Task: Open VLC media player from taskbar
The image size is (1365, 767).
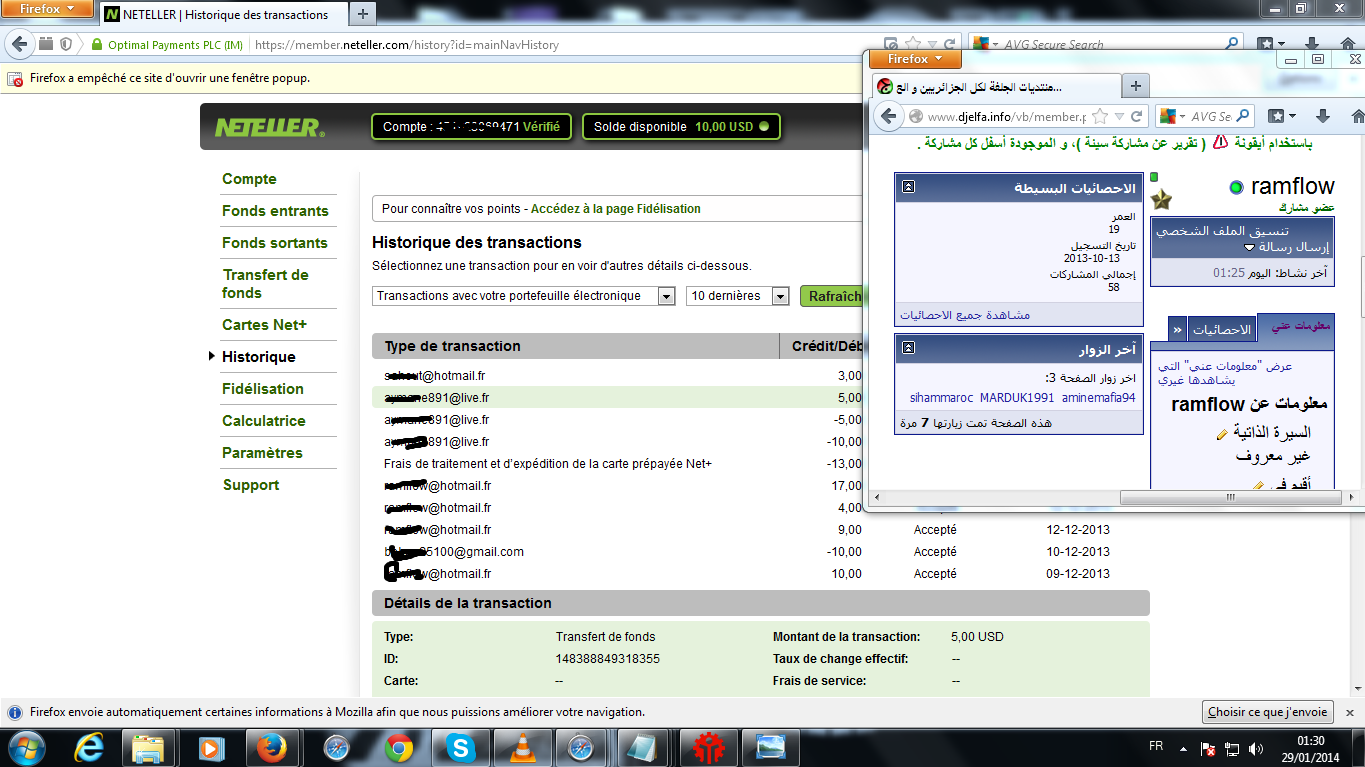Action: (522, 747)
